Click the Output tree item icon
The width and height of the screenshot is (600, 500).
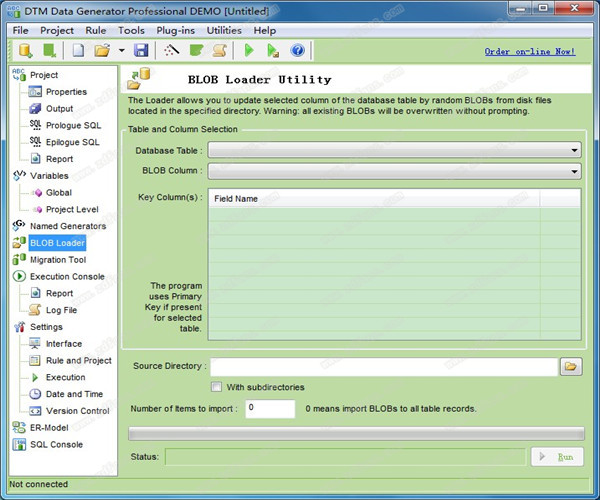[x=35, y=109]
